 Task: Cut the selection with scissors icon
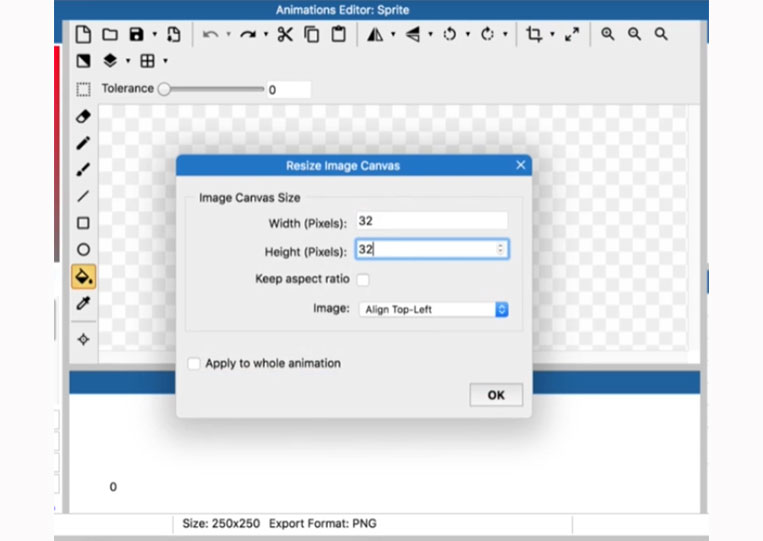[285, 35]
